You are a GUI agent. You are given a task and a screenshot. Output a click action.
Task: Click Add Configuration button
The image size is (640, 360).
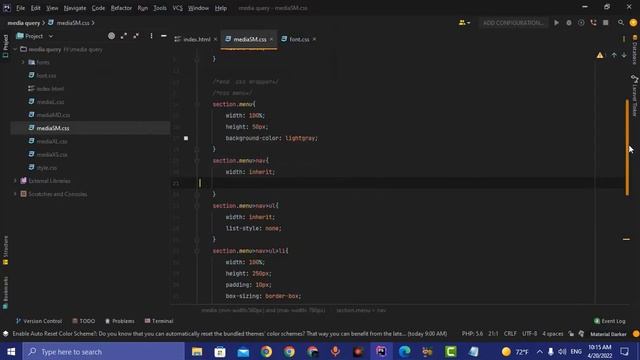pos(513,23)
